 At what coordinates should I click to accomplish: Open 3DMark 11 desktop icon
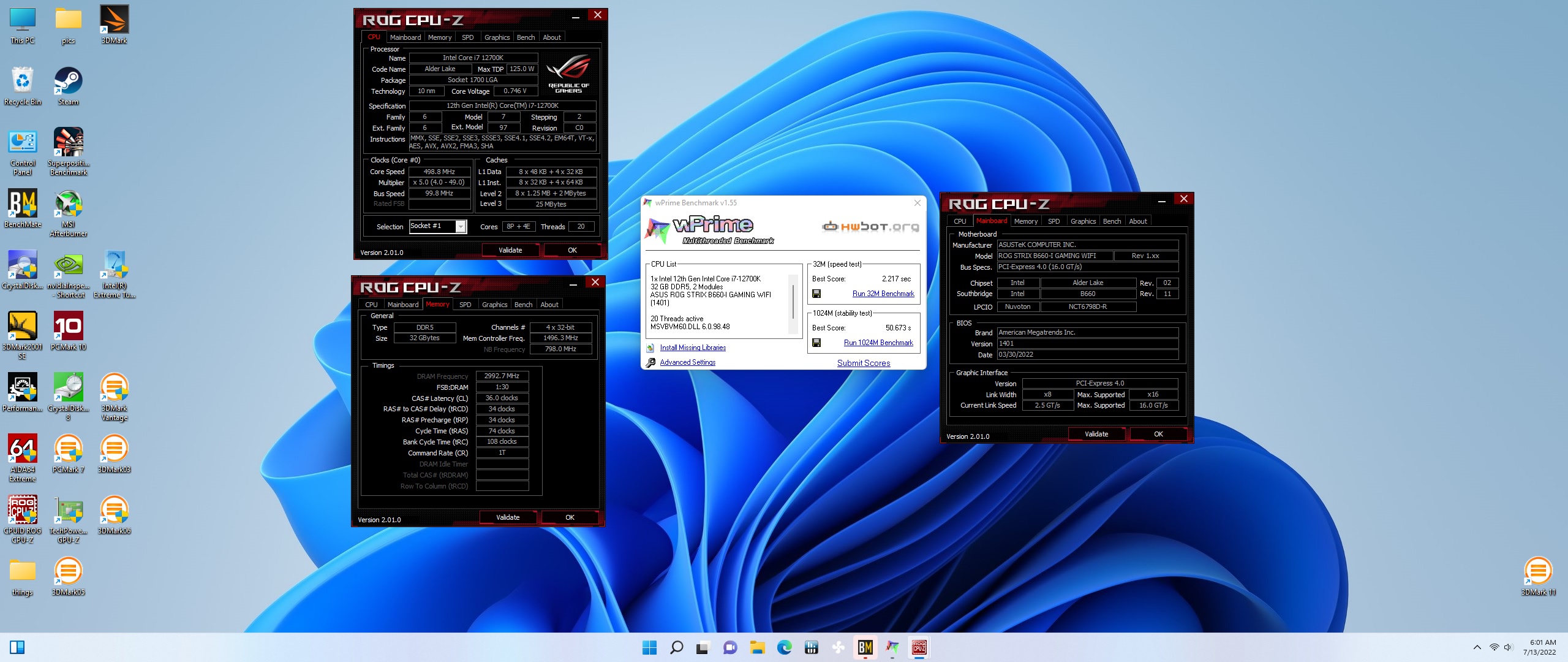coord(1537,576)
